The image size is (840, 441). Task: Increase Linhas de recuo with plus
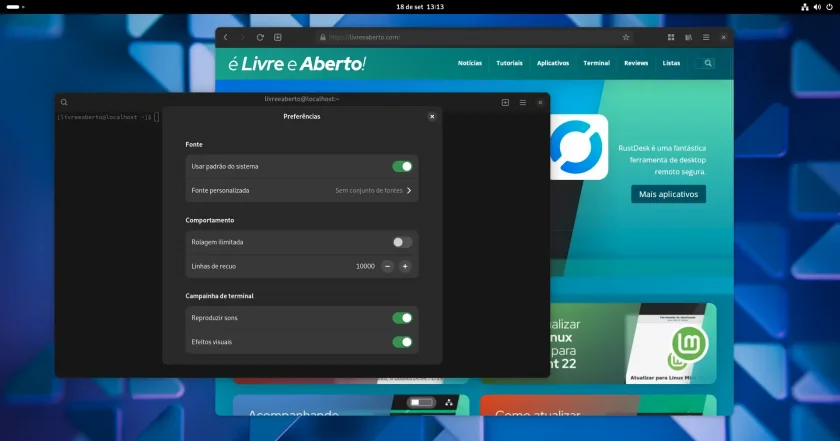tap(405, 266)
